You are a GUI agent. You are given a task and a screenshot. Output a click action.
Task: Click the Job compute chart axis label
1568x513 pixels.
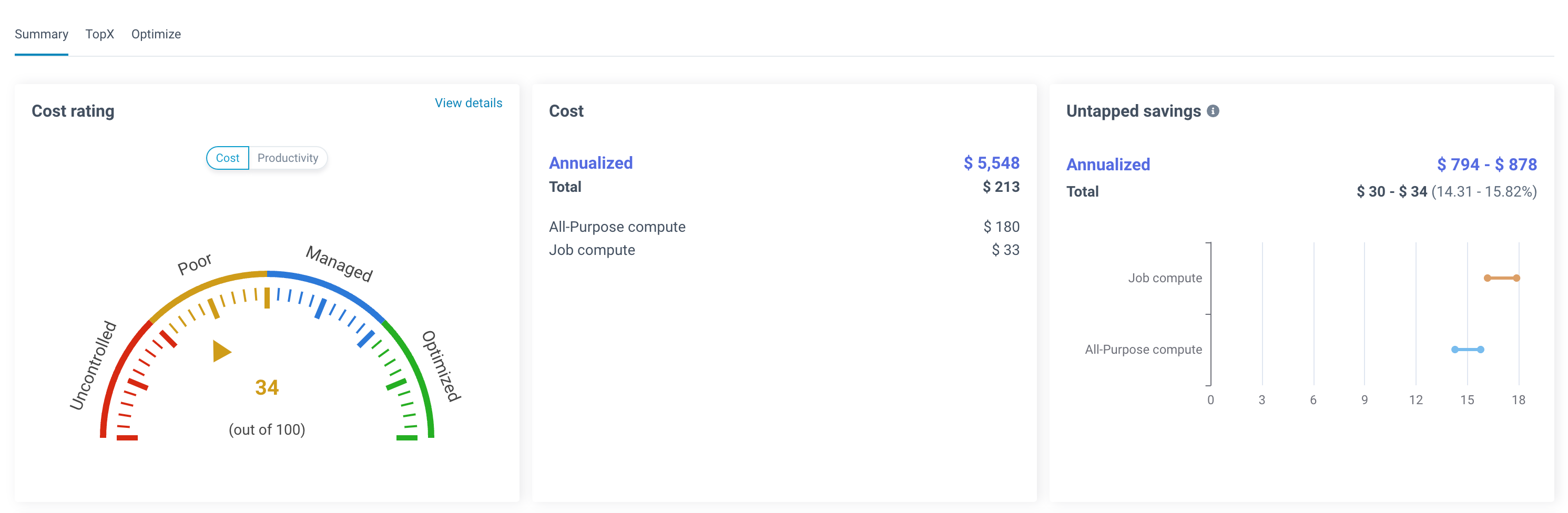pos(1165,278)
